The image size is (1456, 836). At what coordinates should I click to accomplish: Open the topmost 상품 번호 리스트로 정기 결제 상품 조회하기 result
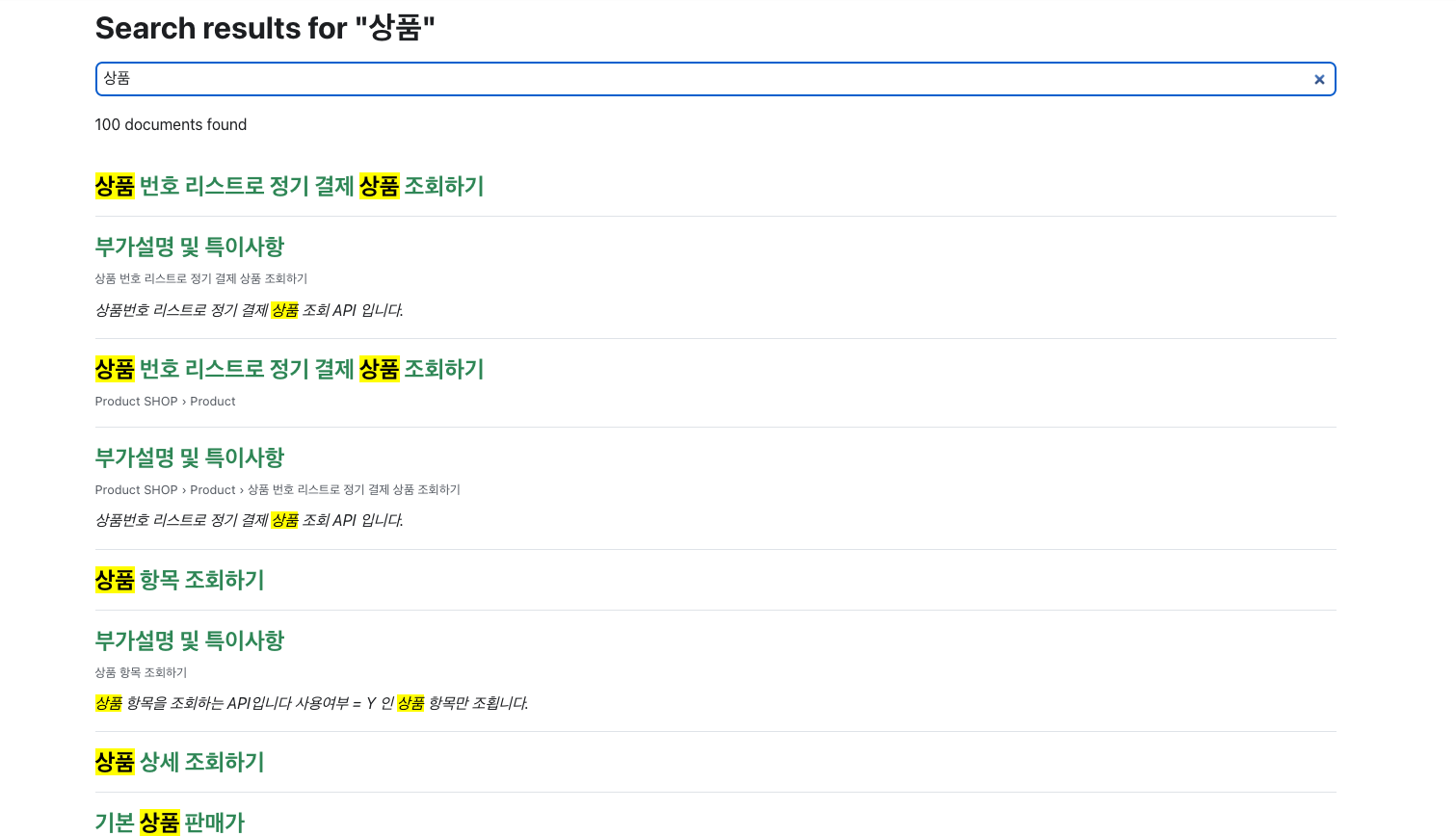tap(289, 186)
